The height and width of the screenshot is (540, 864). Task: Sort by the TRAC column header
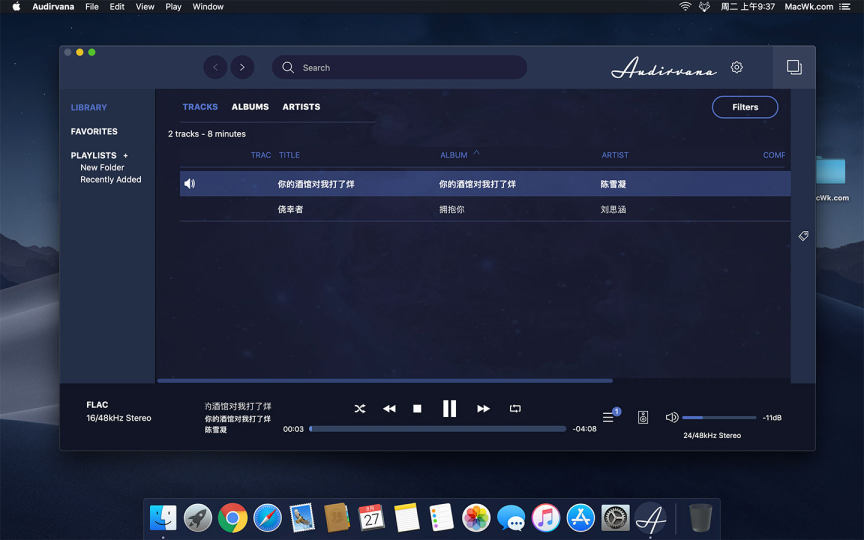(261, 155)
